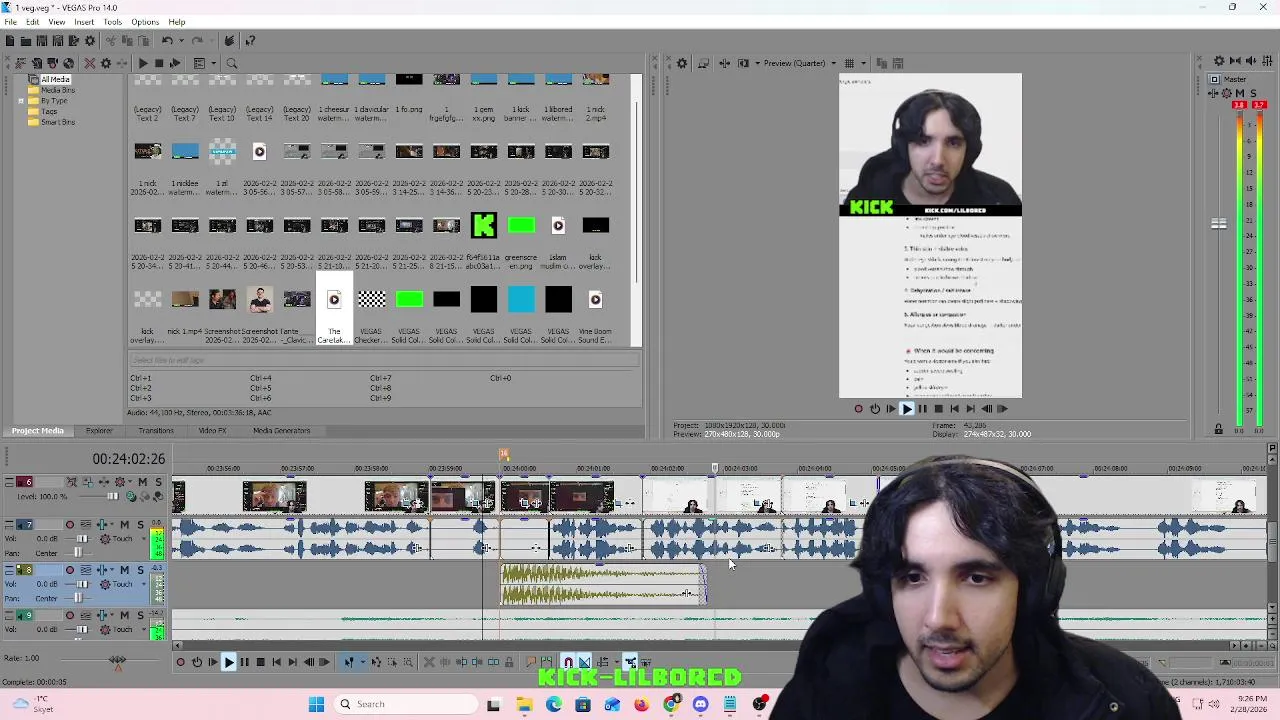The width and height of the screenshot is (1280, 720).
Task: Open Video Output FX in preview toolbar
Action: click(724, 63)
